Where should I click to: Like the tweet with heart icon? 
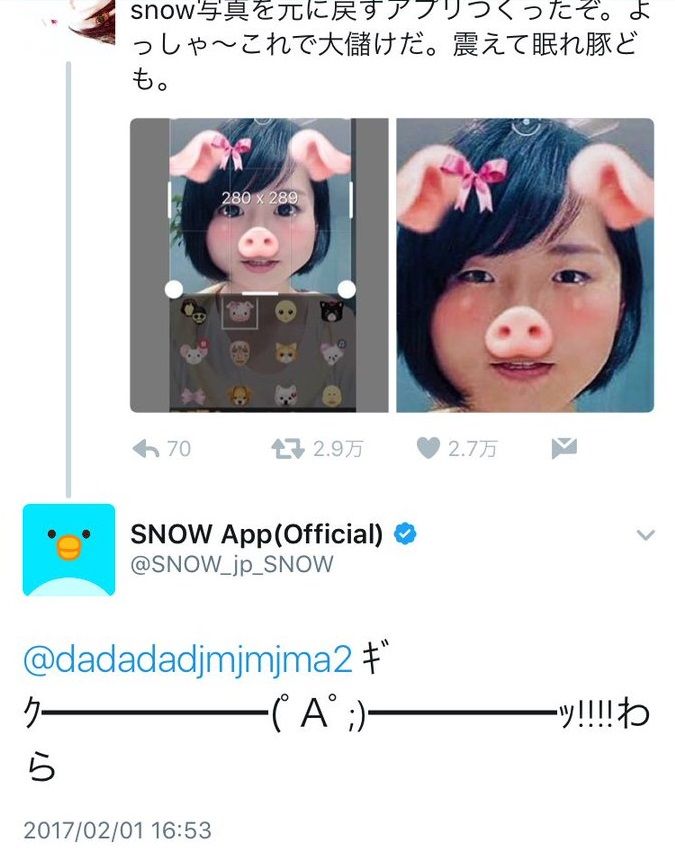pyautogui.click(x=428, y=448)
